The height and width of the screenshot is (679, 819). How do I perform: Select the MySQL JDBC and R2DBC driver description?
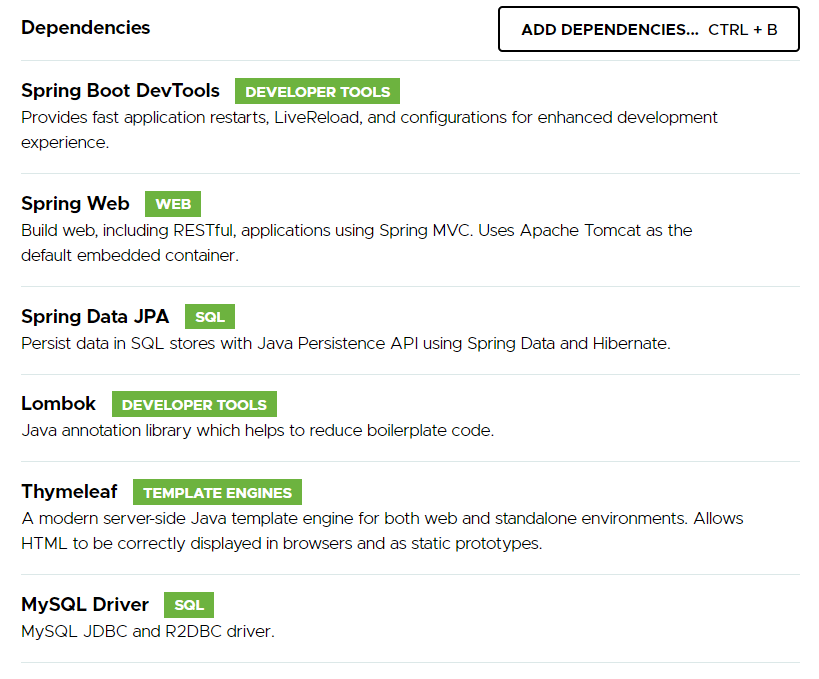(148, 632)
